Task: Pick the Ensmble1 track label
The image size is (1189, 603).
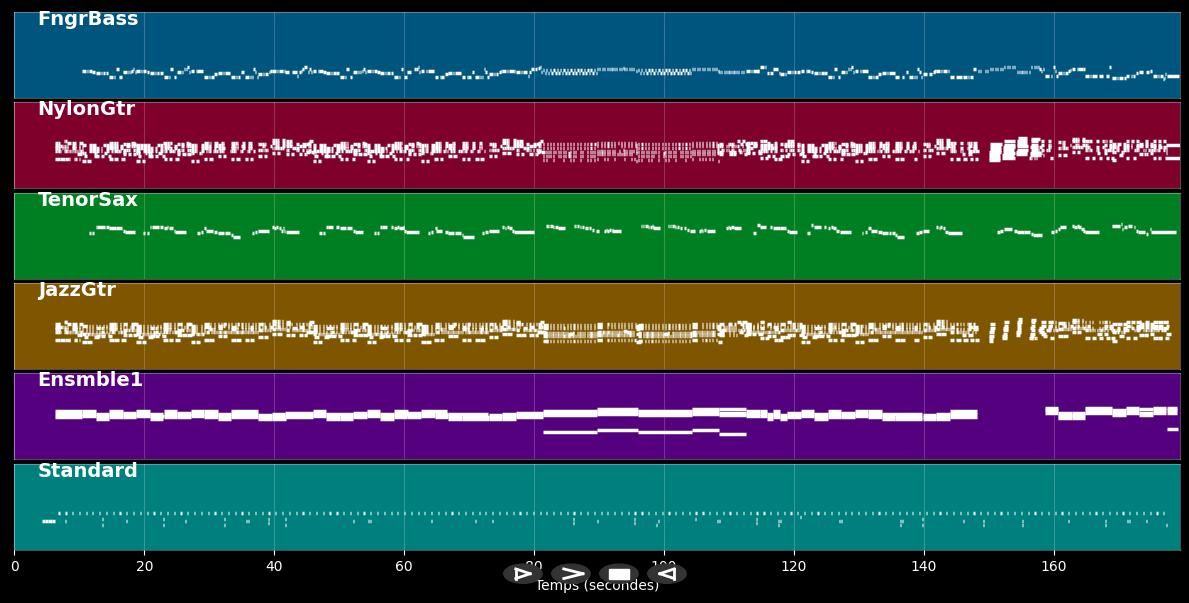Action: pos(90,380)
